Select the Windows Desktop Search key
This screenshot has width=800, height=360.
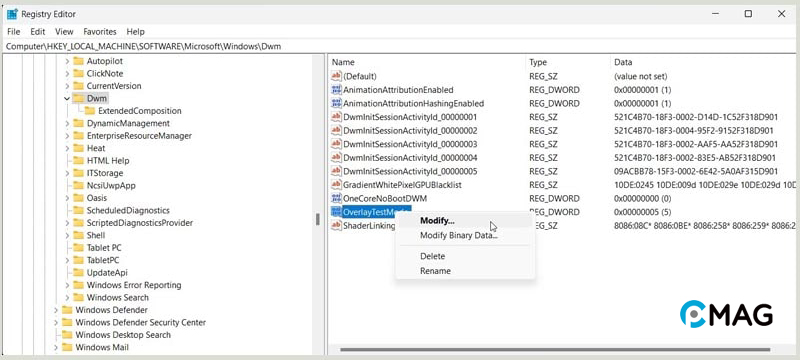tap(123, 335)
